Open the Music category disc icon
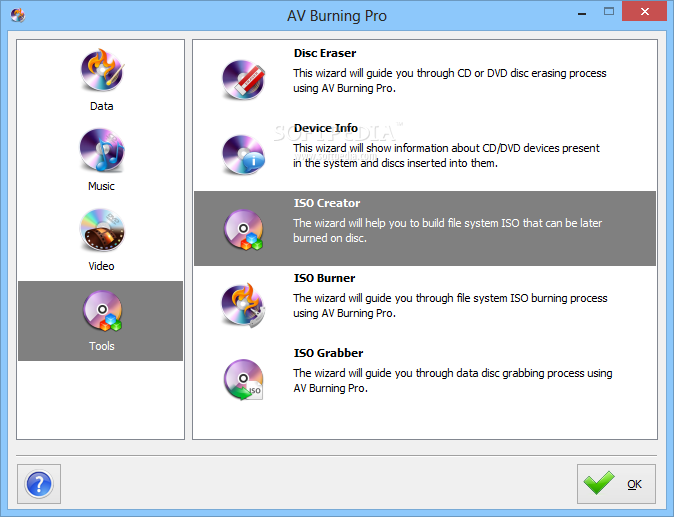The image size is (674, 517). [102, 150]
